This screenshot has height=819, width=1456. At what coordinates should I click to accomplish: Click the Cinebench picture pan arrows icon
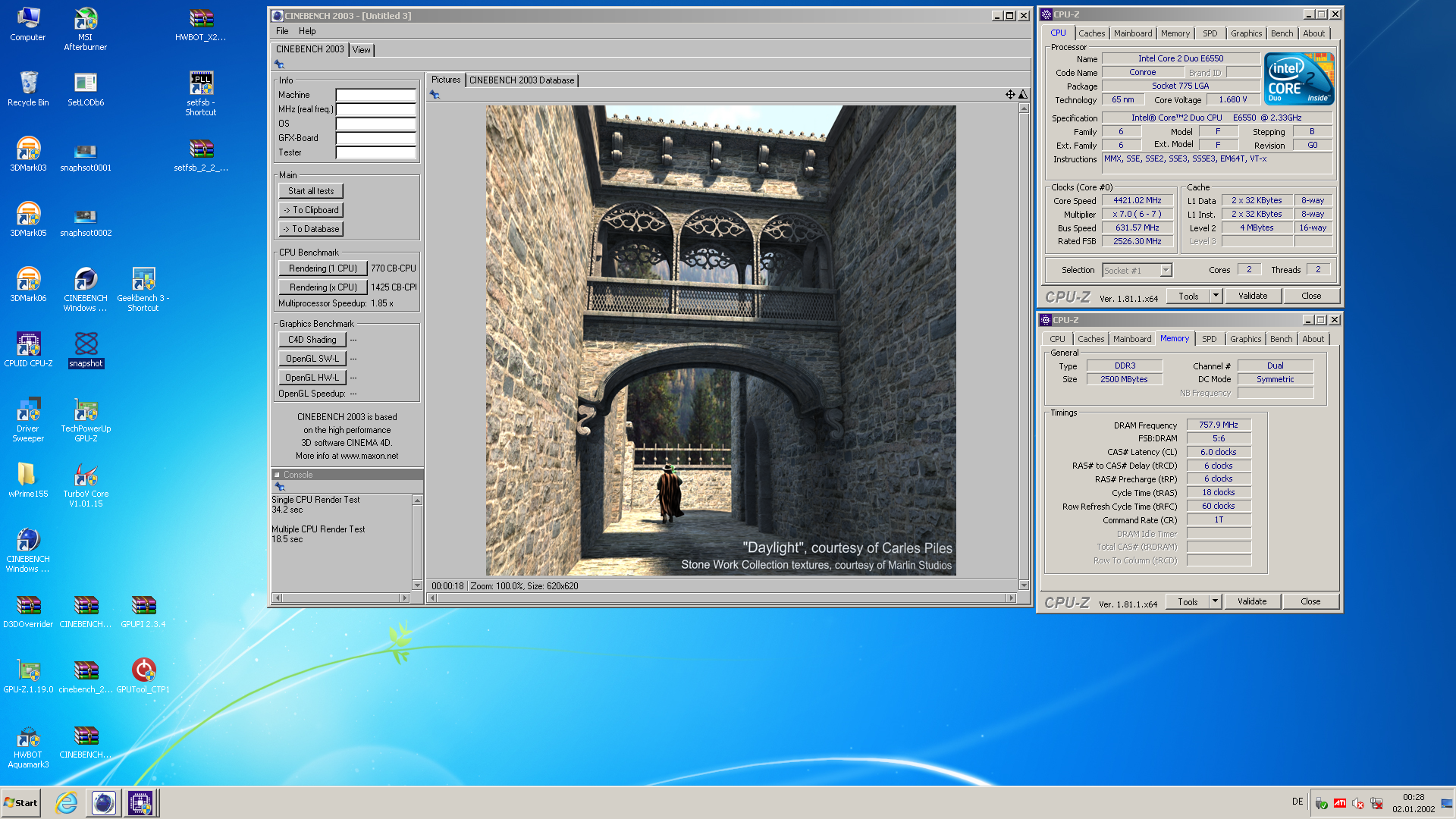pyautogui.click(x=1010, y=95)
